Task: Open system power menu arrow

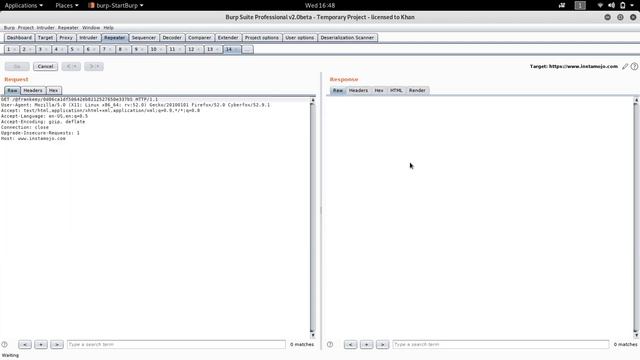Action: (x=632, y=5)
